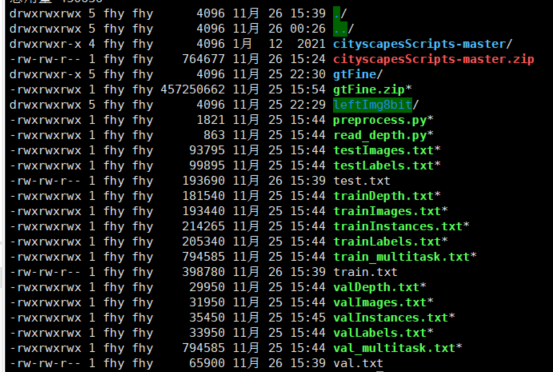Click the cityscapesScripts-master.zip file name
Image resolution: width=553 pixels, height=372 pixels.
coord(433,59)
